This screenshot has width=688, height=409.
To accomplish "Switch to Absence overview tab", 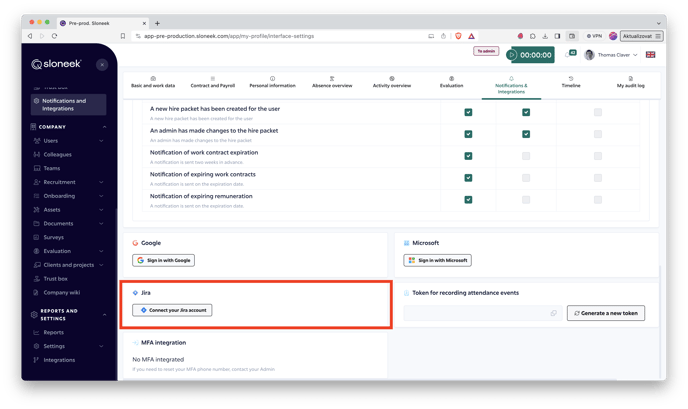I will (x=332, y=83).
